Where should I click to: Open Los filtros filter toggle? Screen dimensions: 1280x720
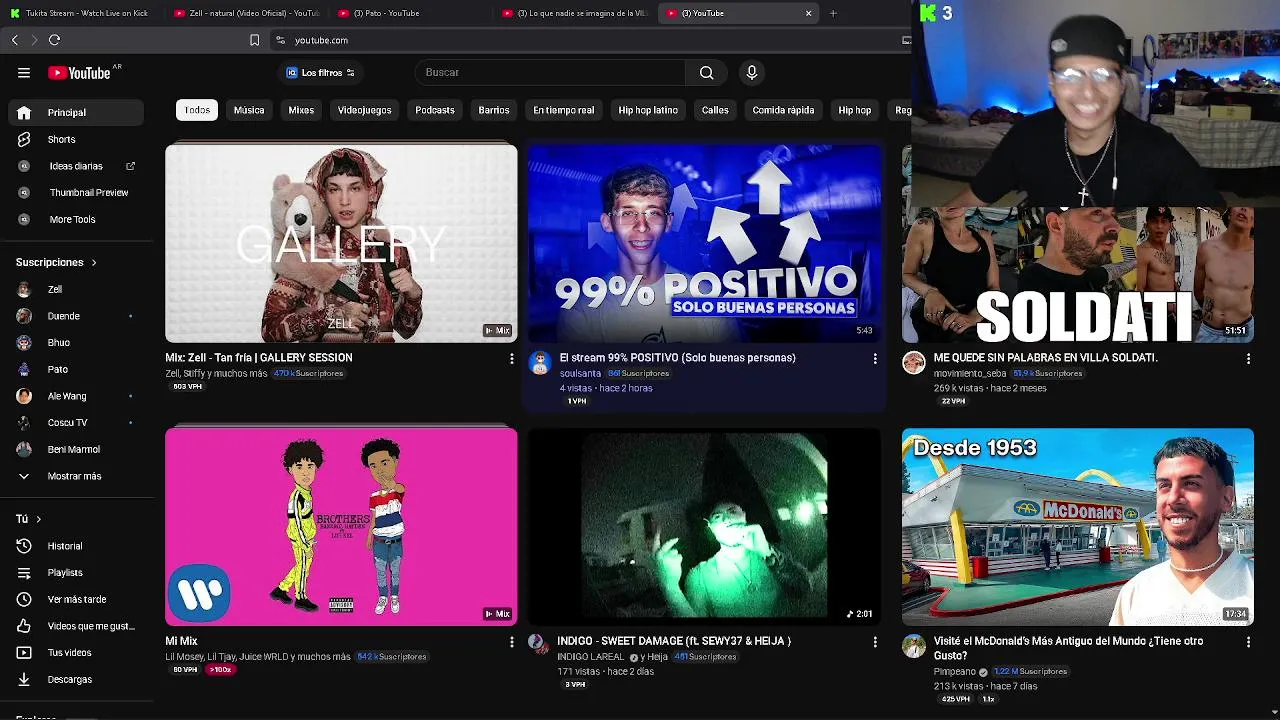[320, 73]
